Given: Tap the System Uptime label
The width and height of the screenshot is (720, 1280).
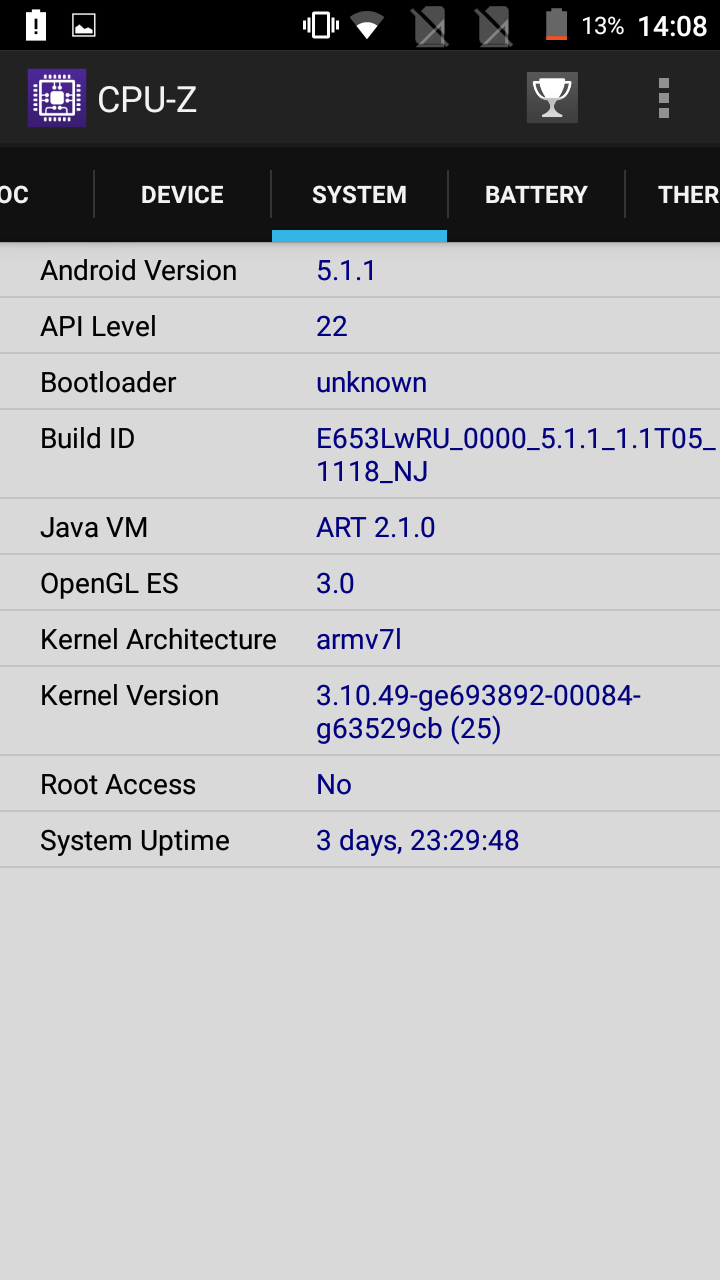Looking at the screenshot, I should pos(135,840).
